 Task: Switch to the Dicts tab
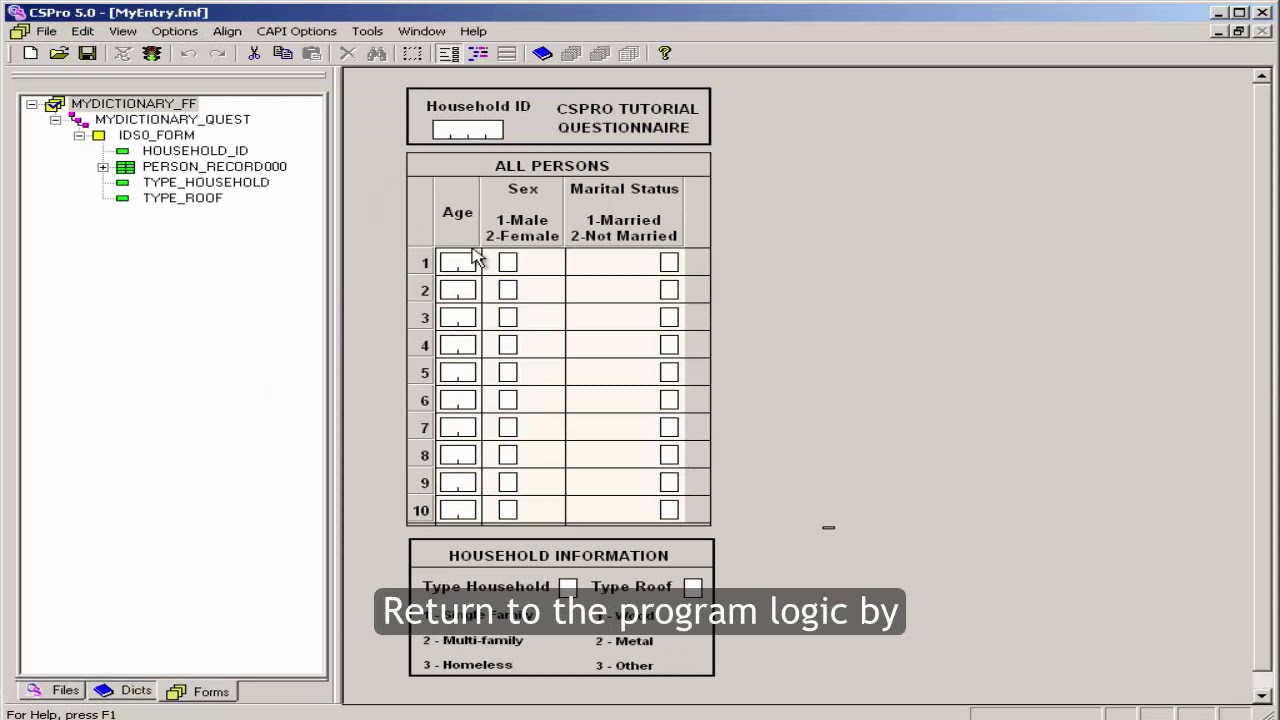pos(124,691)
